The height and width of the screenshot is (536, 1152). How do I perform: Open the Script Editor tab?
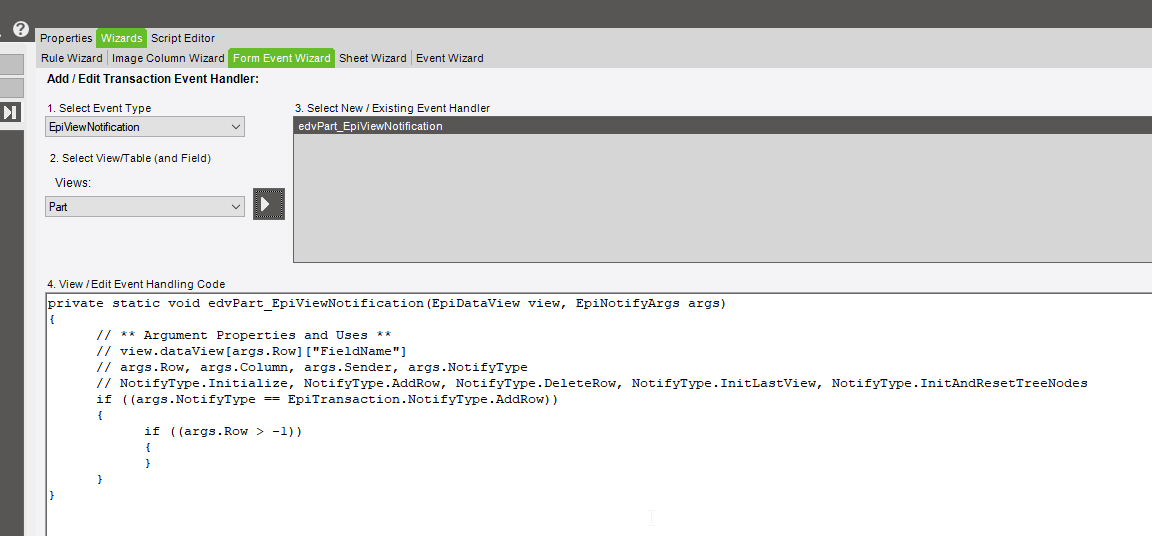click(x=183, y=38)
